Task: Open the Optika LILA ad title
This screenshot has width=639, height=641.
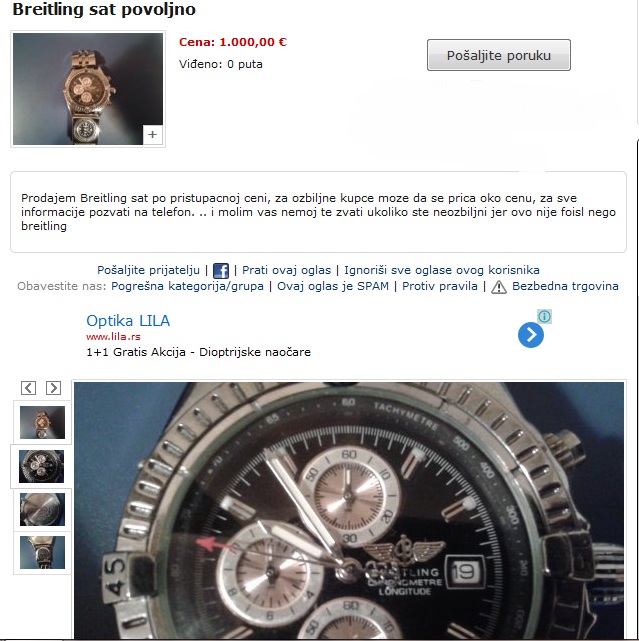Action: 128,321
